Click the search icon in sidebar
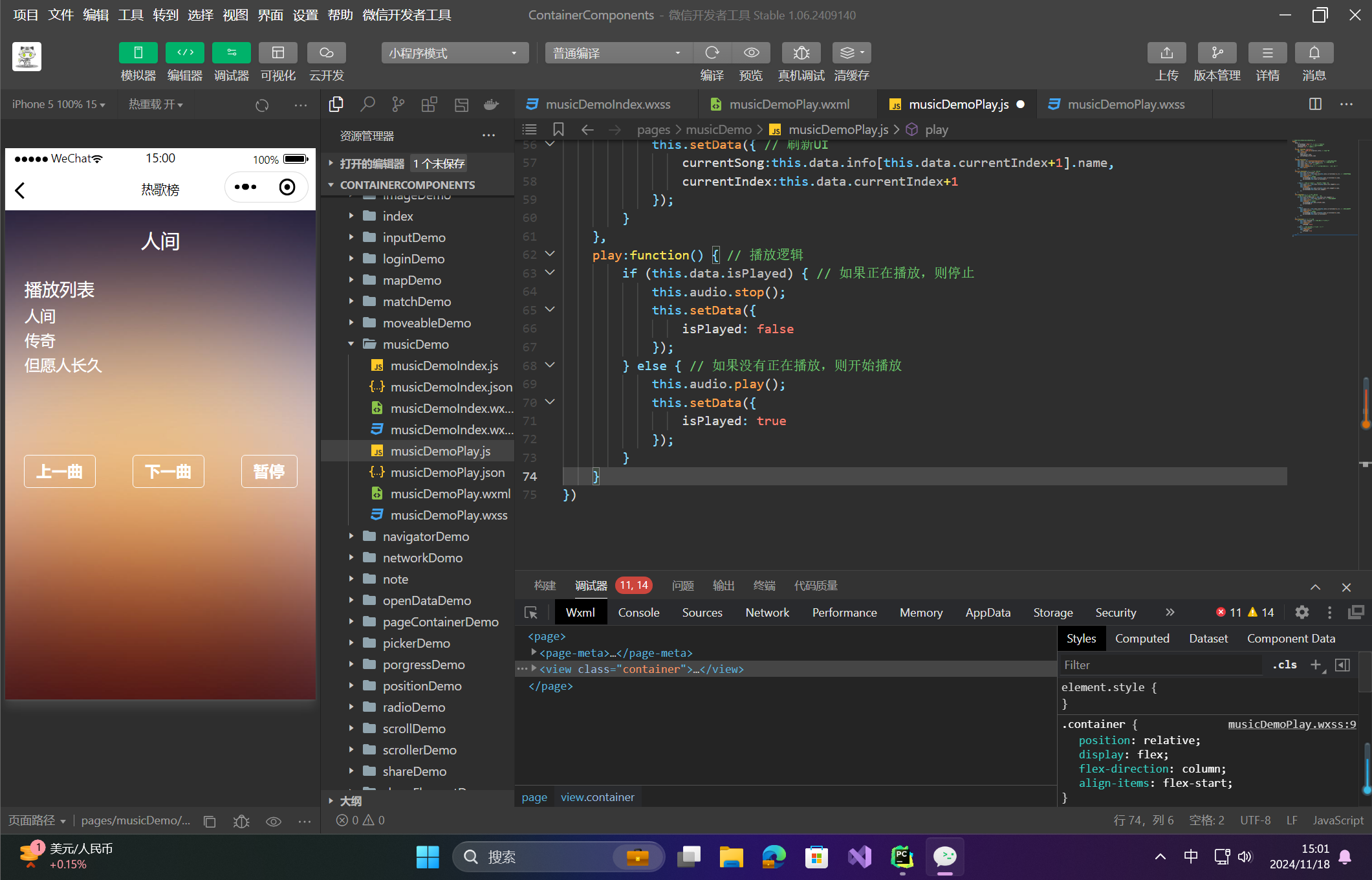This screenshot has width=1372, height=880. click(x=367, y=104)
